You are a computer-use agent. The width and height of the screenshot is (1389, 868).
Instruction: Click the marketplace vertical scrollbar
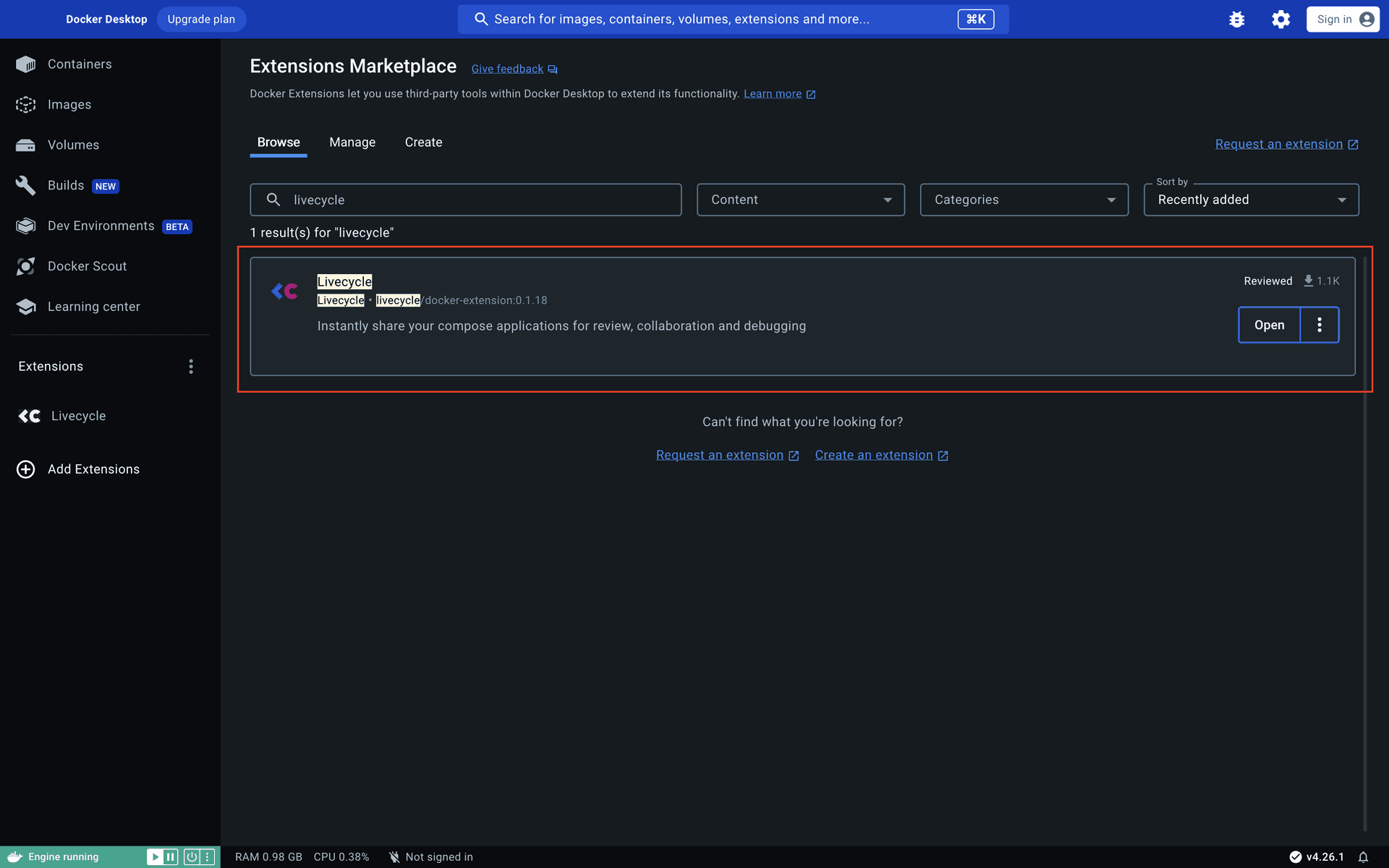1365,542
